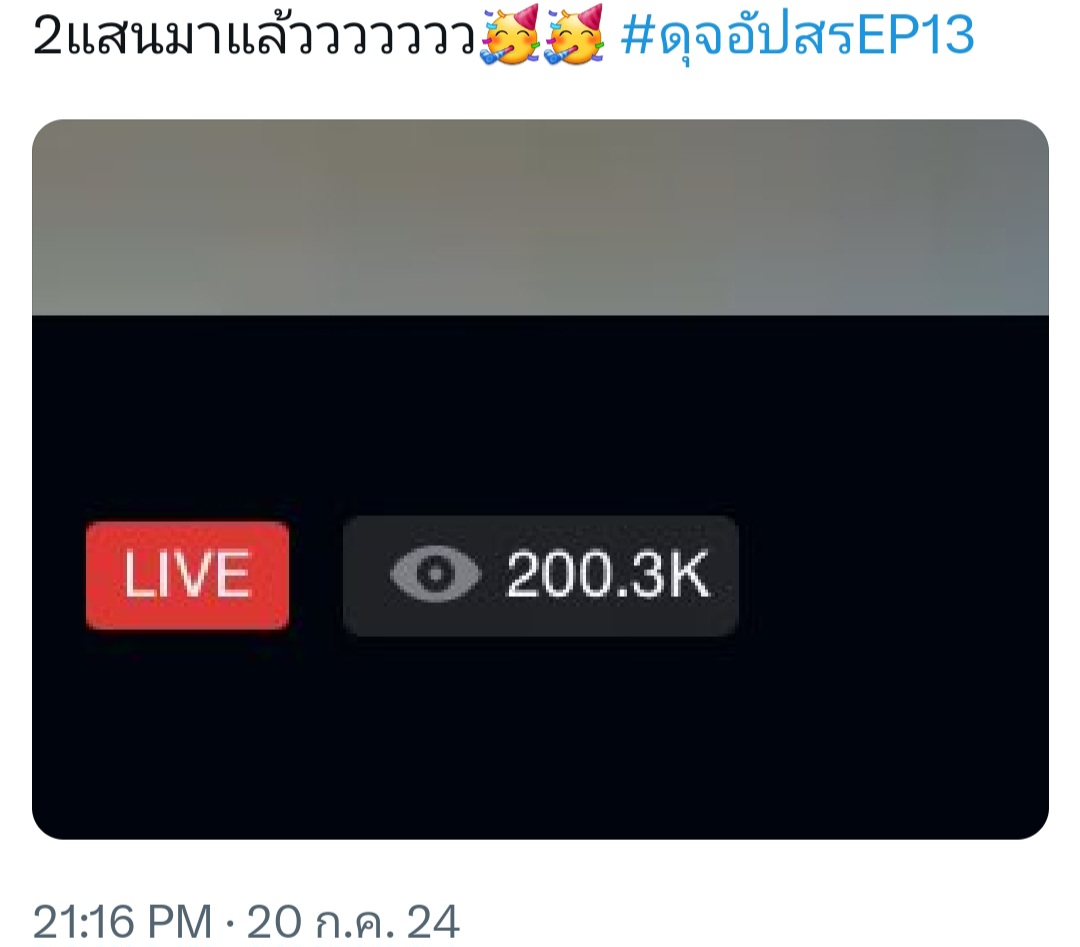Click the leading digit 2 in the tweet
Viewport: 1080px width, 947px height.
(x=48, y=36)
